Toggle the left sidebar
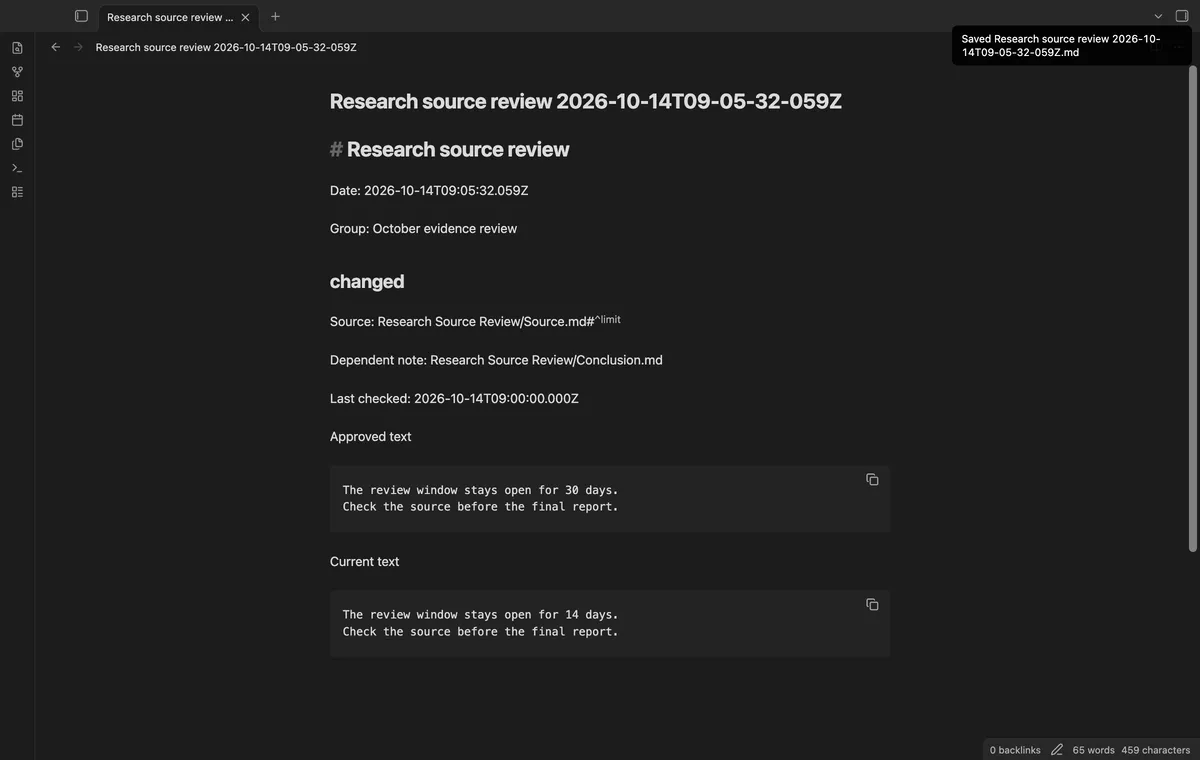1200x760 pixels. tap(82, 16)
